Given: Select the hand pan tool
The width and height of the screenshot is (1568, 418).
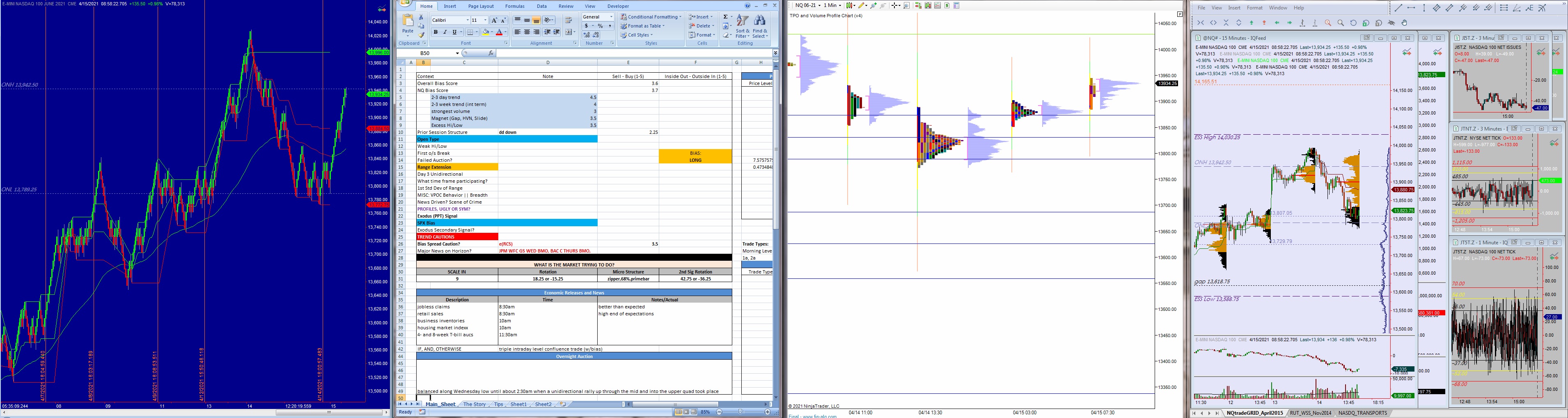Looking at the screenshot, I should [1404, 23].
